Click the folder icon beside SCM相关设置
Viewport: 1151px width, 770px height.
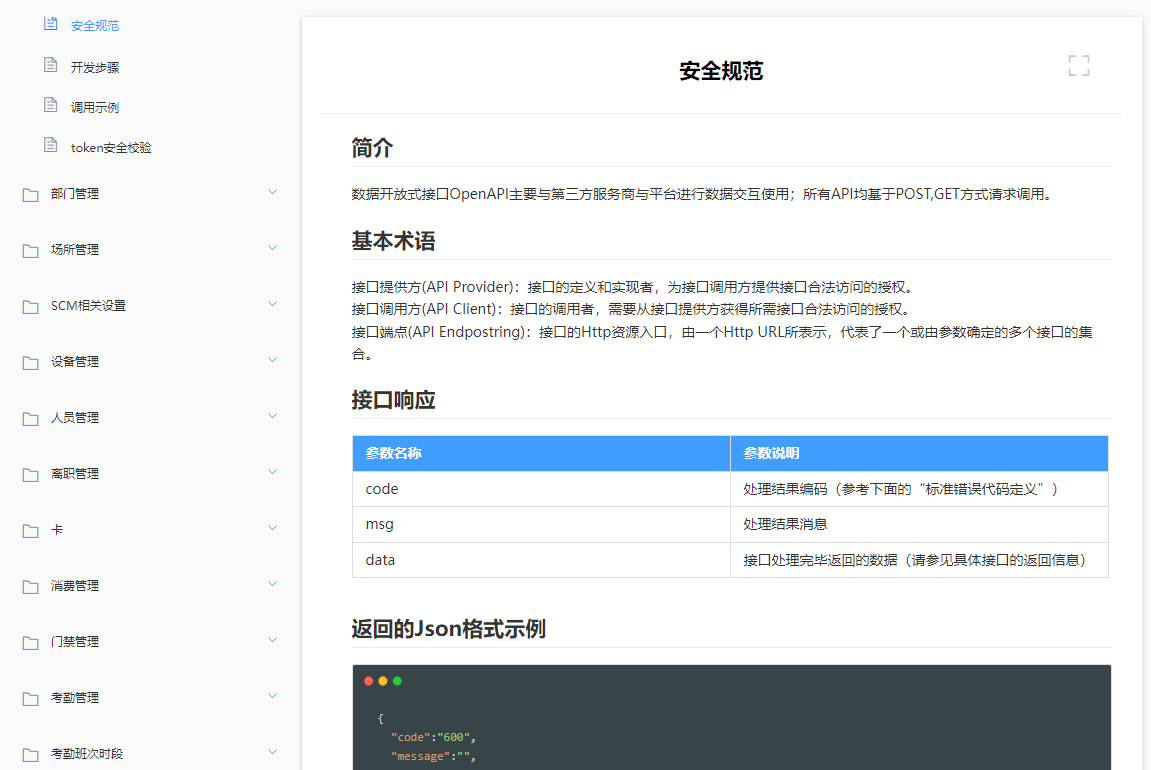pyautogui.click(x=31, y=306)
